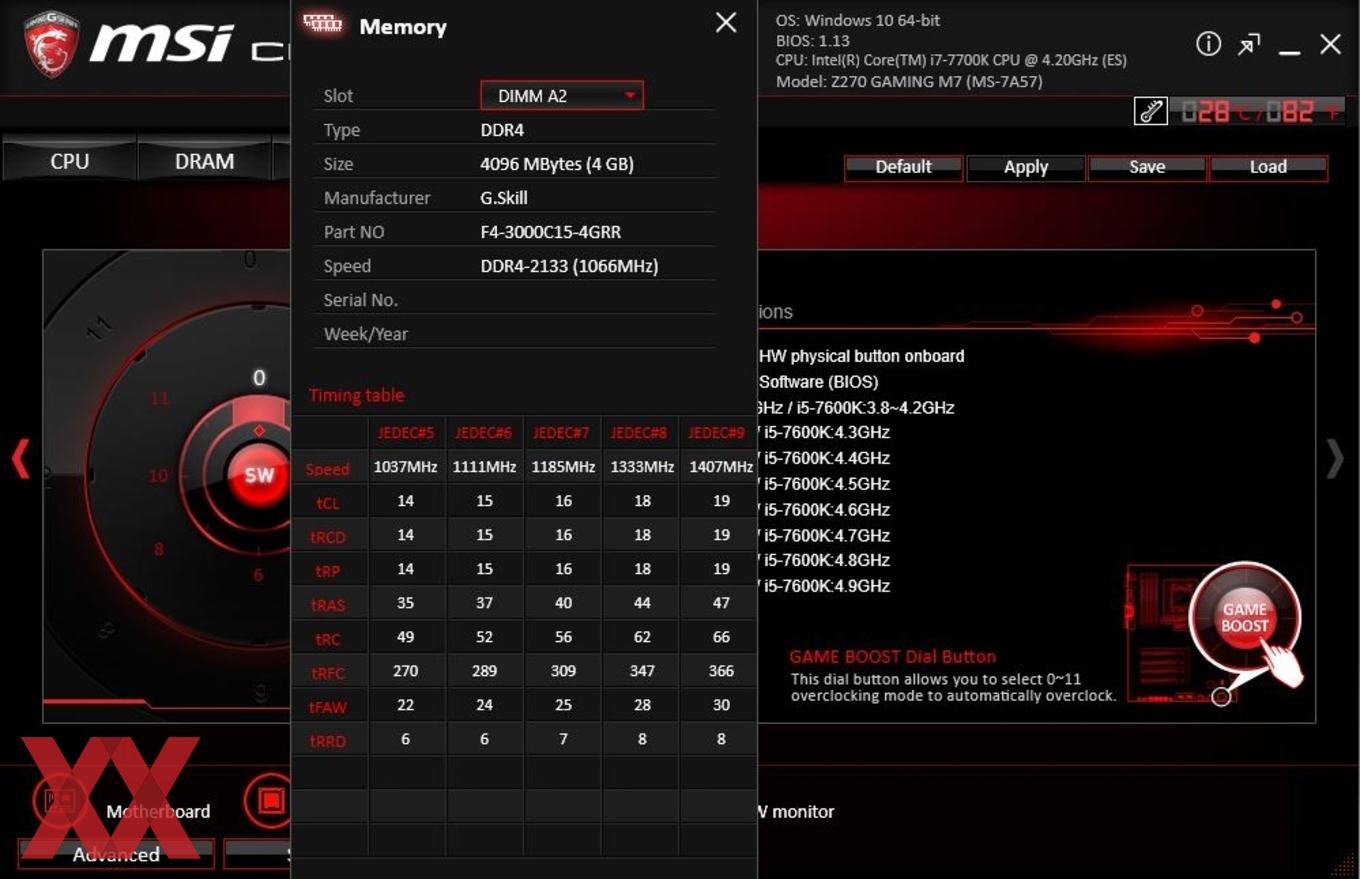Click the red chip icon in bottom bar
This screenshot has width=1360, height=879.
(x=269, y=800)
